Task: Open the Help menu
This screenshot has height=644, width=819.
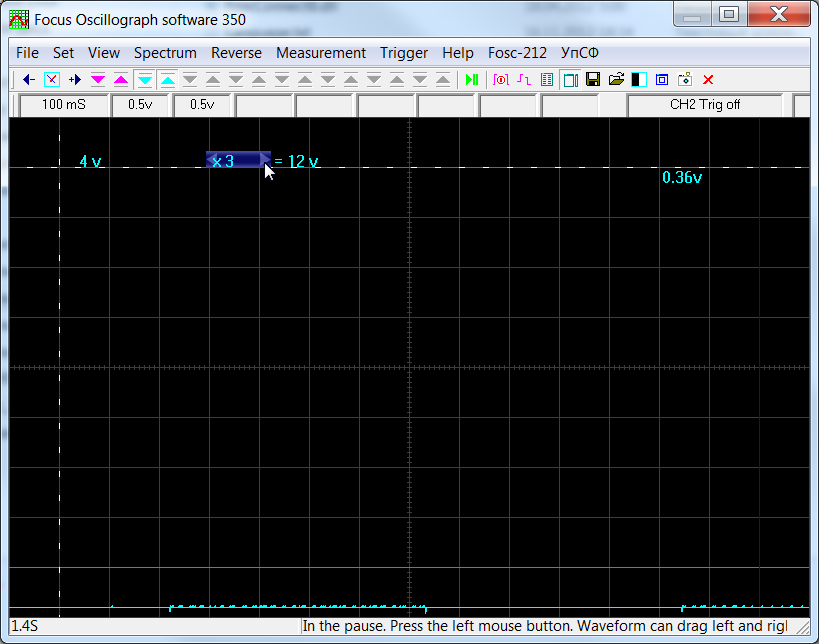Action: (458, 53)
